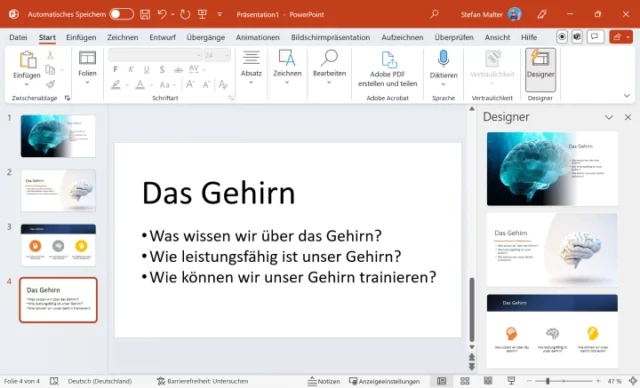640x388 pixels.
Task: Choose the blue brain Designer layout
Action: (x=552, y=169)
